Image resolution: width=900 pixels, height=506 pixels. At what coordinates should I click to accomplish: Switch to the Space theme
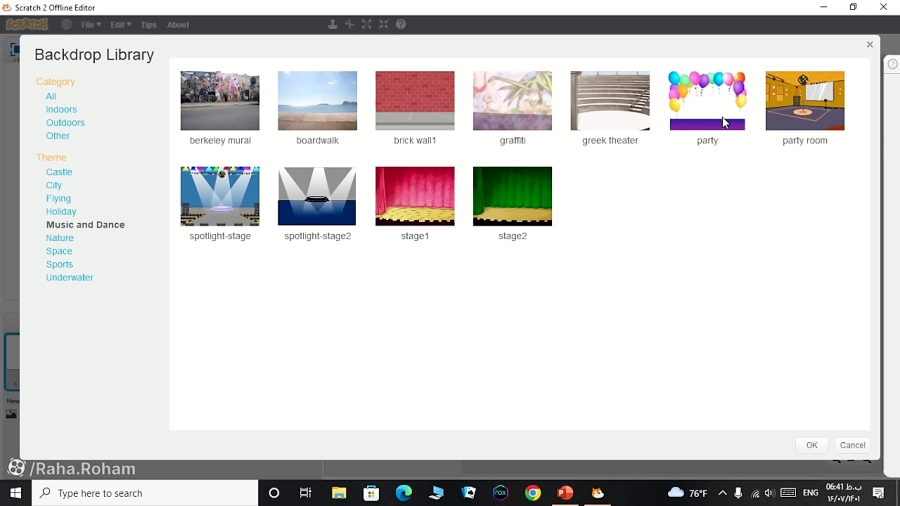[x=59, y=251]
